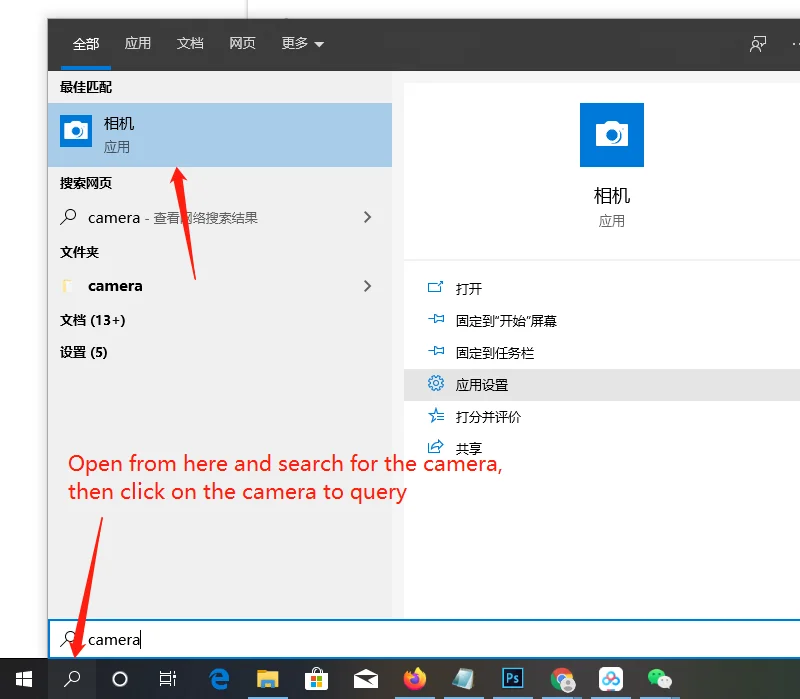
Task: Launch Firefox from the taskbar
Action: [x=415, y=679]
